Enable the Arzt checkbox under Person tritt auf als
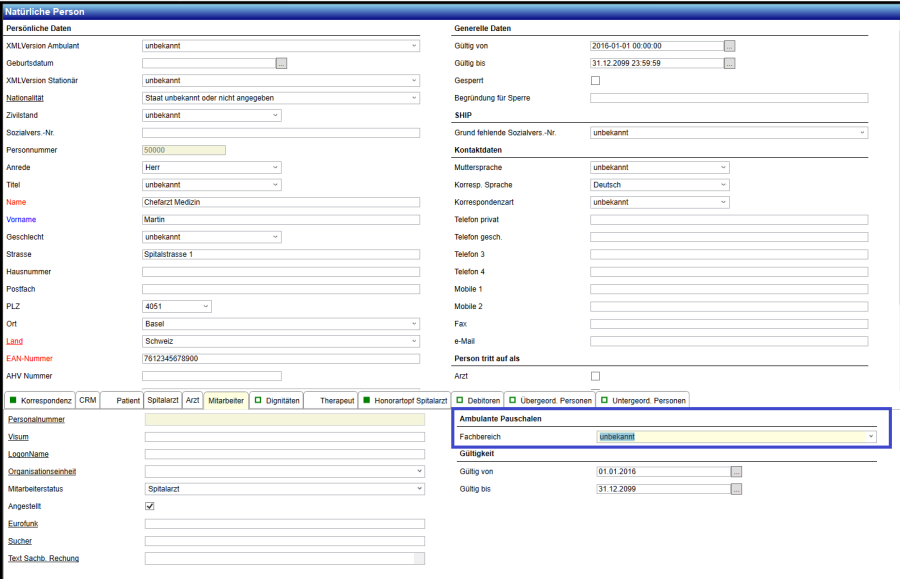Image resolution: width=900 pixels, height=579 pixels. pos(596,376)
